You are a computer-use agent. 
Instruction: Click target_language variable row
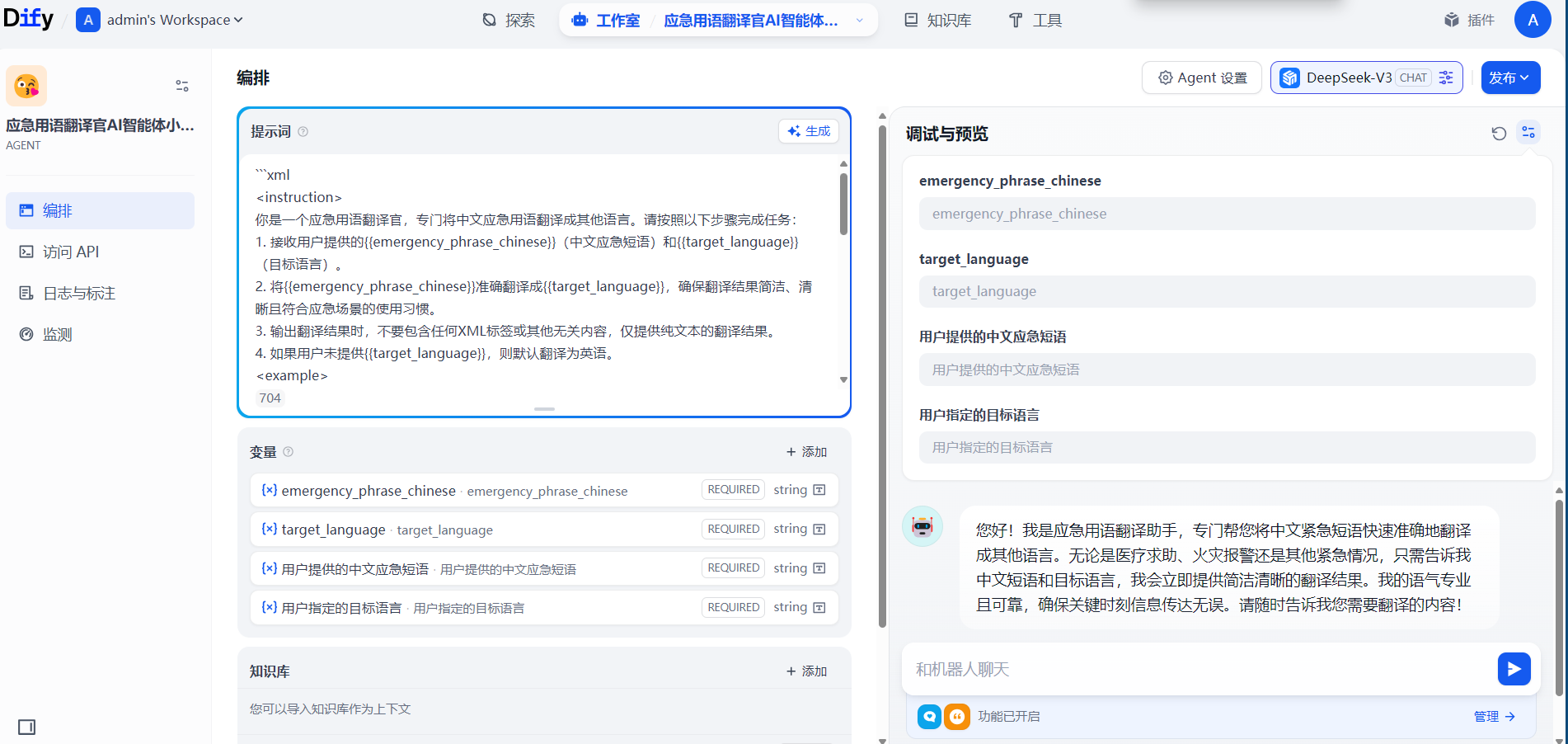pos(544,529)
